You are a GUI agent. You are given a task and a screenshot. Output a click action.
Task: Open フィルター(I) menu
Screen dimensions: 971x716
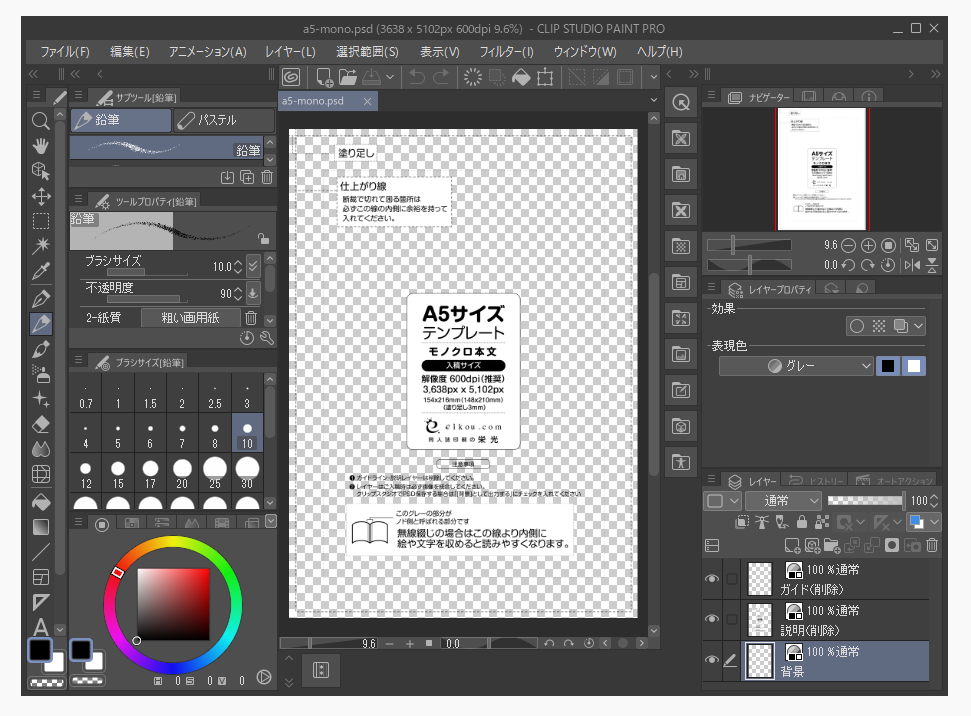506,51
